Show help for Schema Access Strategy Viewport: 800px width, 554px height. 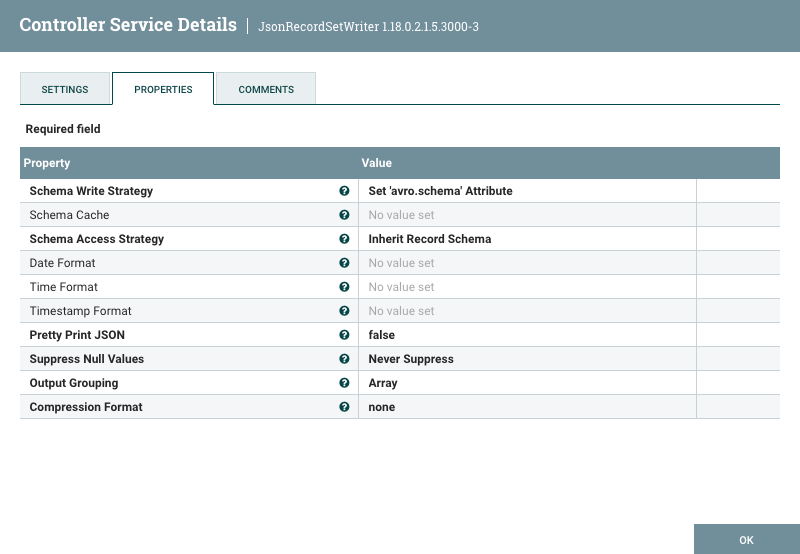coord(344,239)
